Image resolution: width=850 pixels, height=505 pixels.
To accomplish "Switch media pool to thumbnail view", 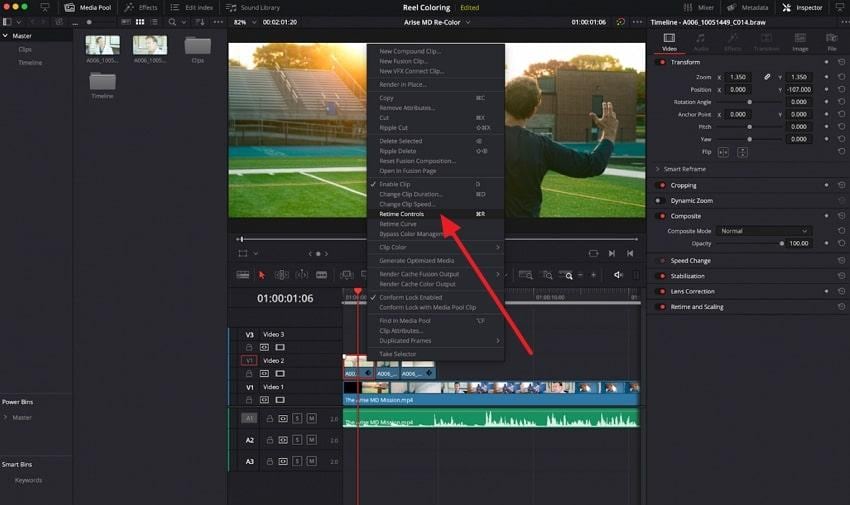I will [140, 22].
